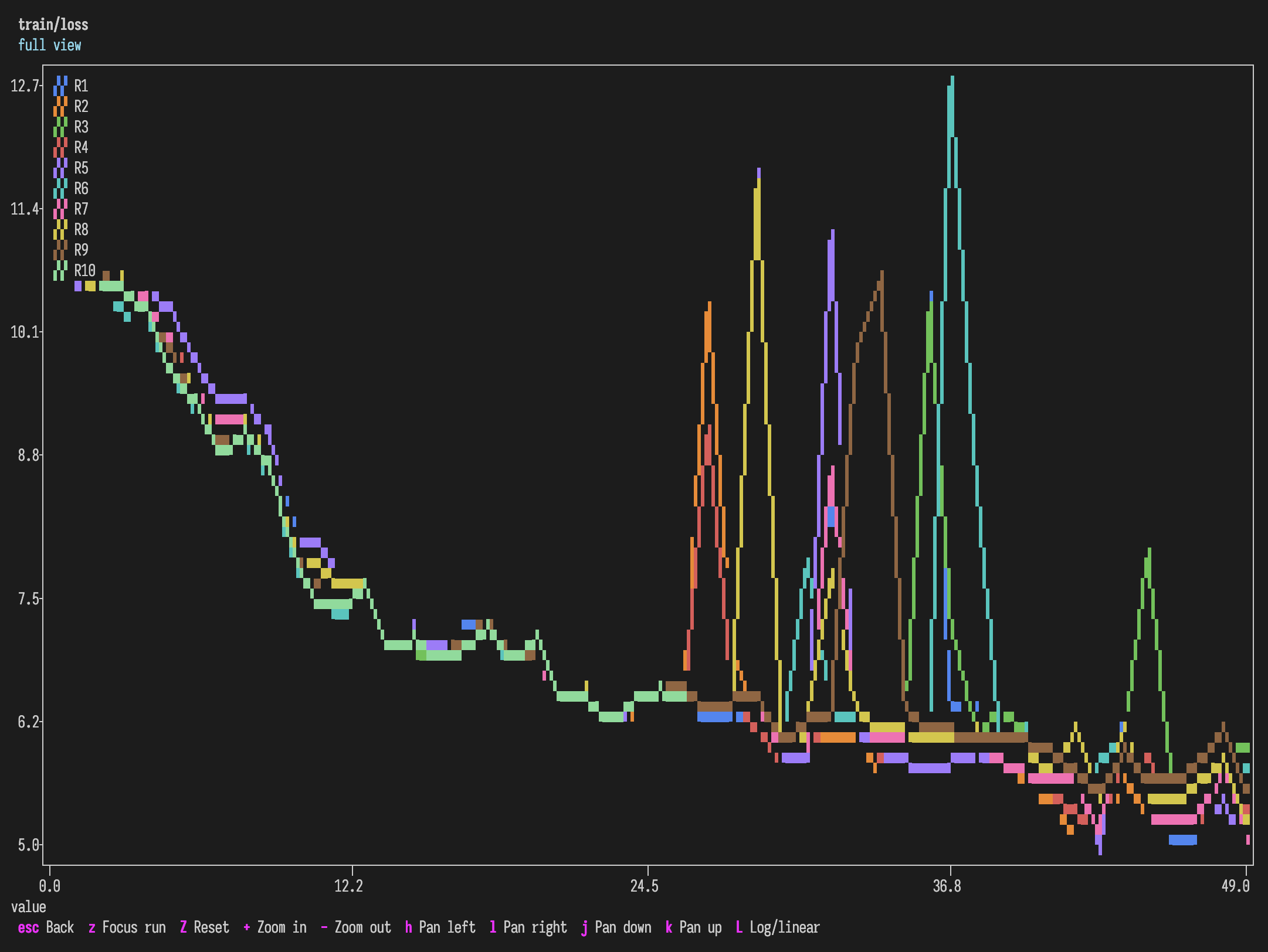Click the 12.7 y-axis tick label
This screenshot has width=1268, height=952.
[x=25, y=86]
